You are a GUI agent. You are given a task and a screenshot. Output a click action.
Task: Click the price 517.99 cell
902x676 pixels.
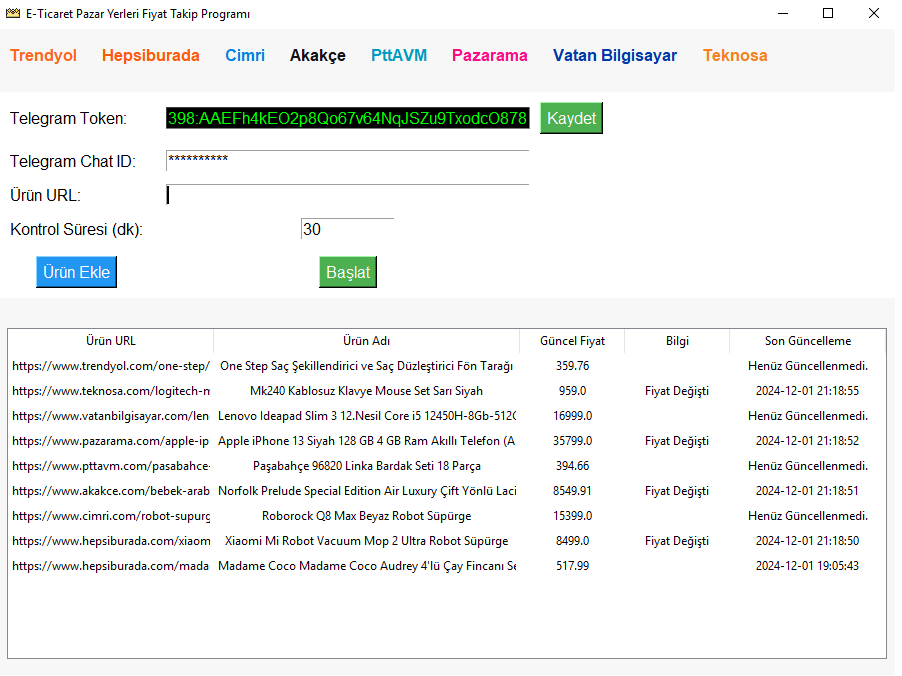coord(572,566)
